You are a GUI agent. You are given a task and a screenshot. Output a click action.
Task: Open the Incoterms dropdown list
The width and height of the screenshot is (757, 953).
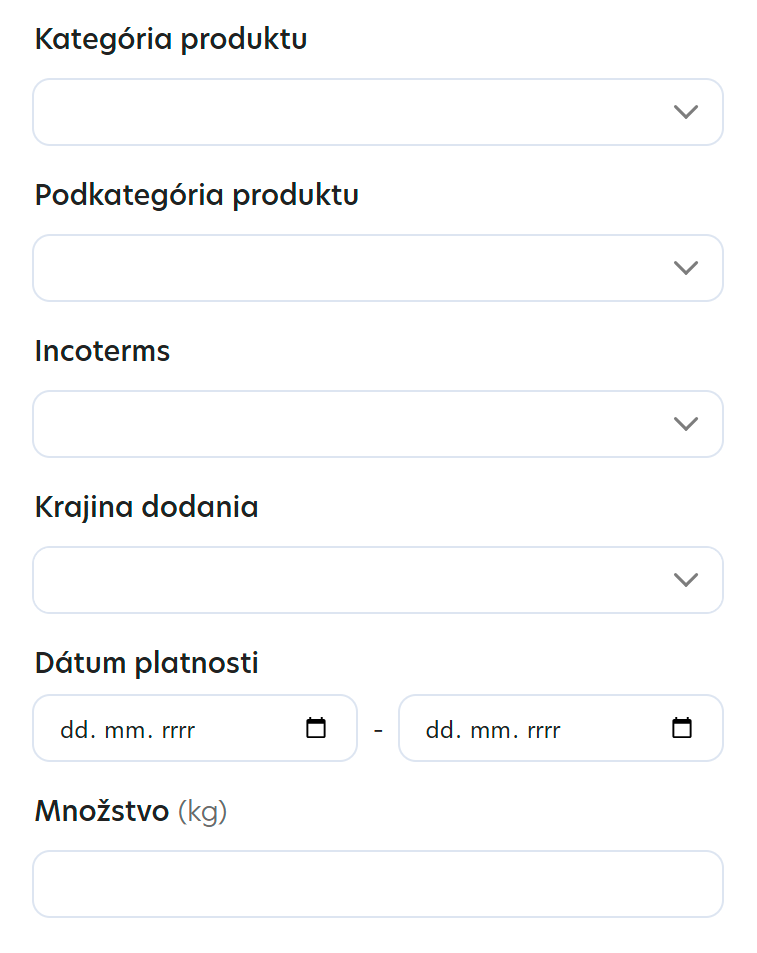point(377,424)
